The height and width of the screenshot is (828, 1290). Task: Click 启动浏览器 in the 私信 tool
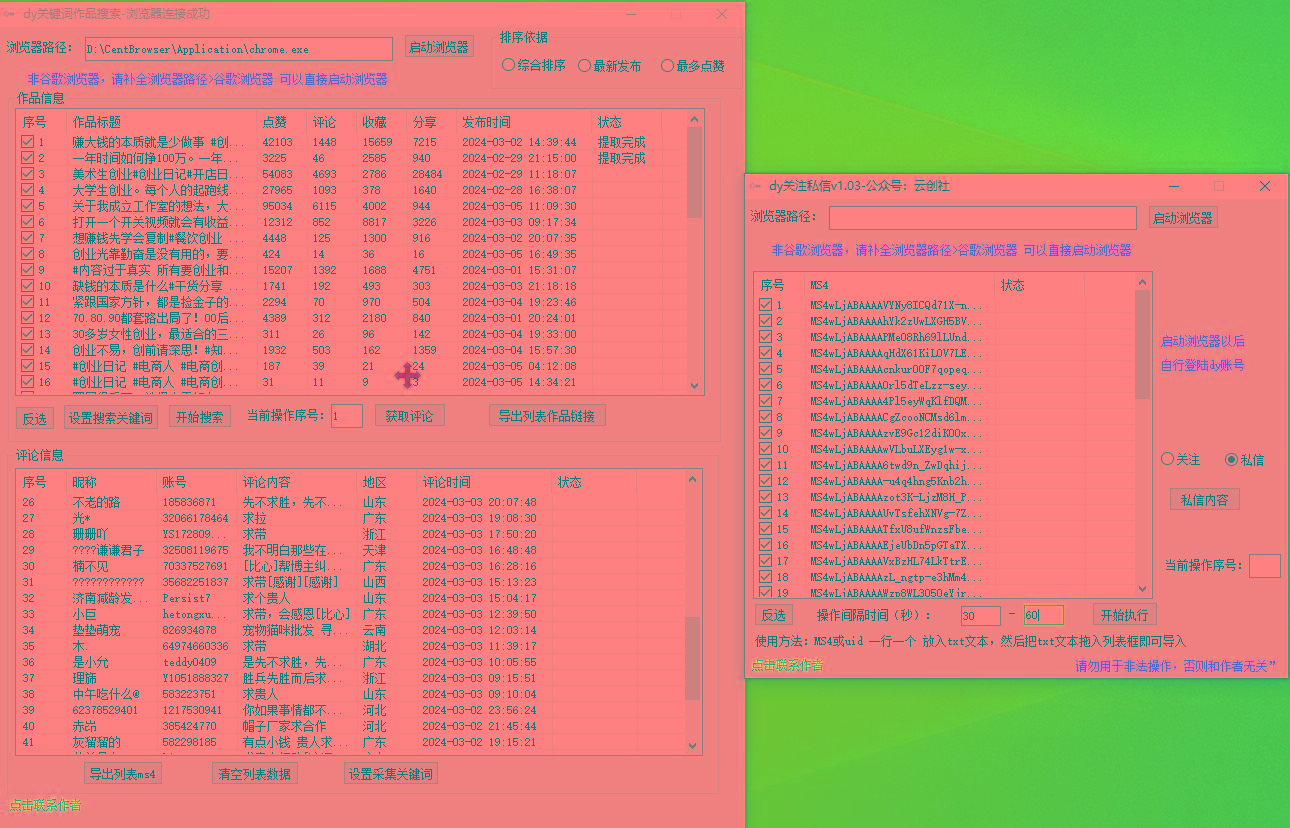(1183, 217)
